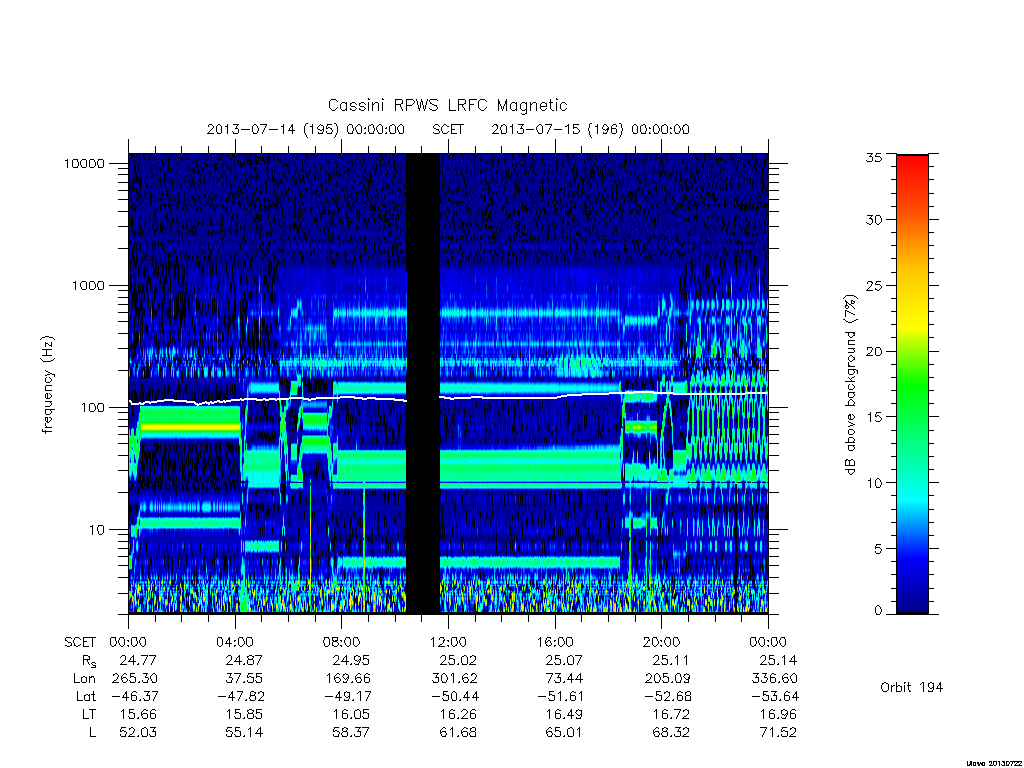
Task: Click the black data gap in the spectrogram
Action: tap(423, 383)
